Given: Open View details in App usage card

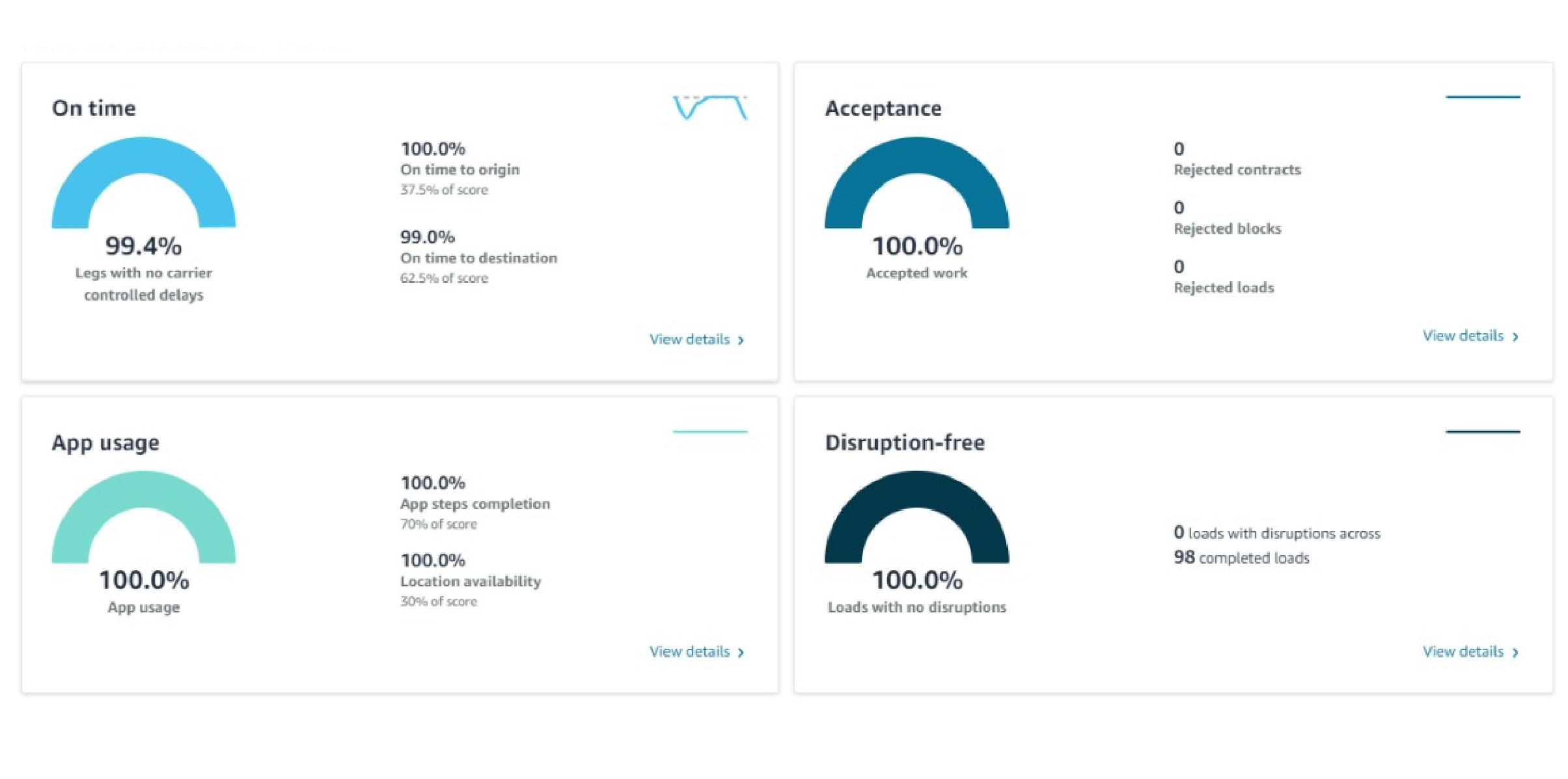Looking at the screenshot, I should pos(696,652).
